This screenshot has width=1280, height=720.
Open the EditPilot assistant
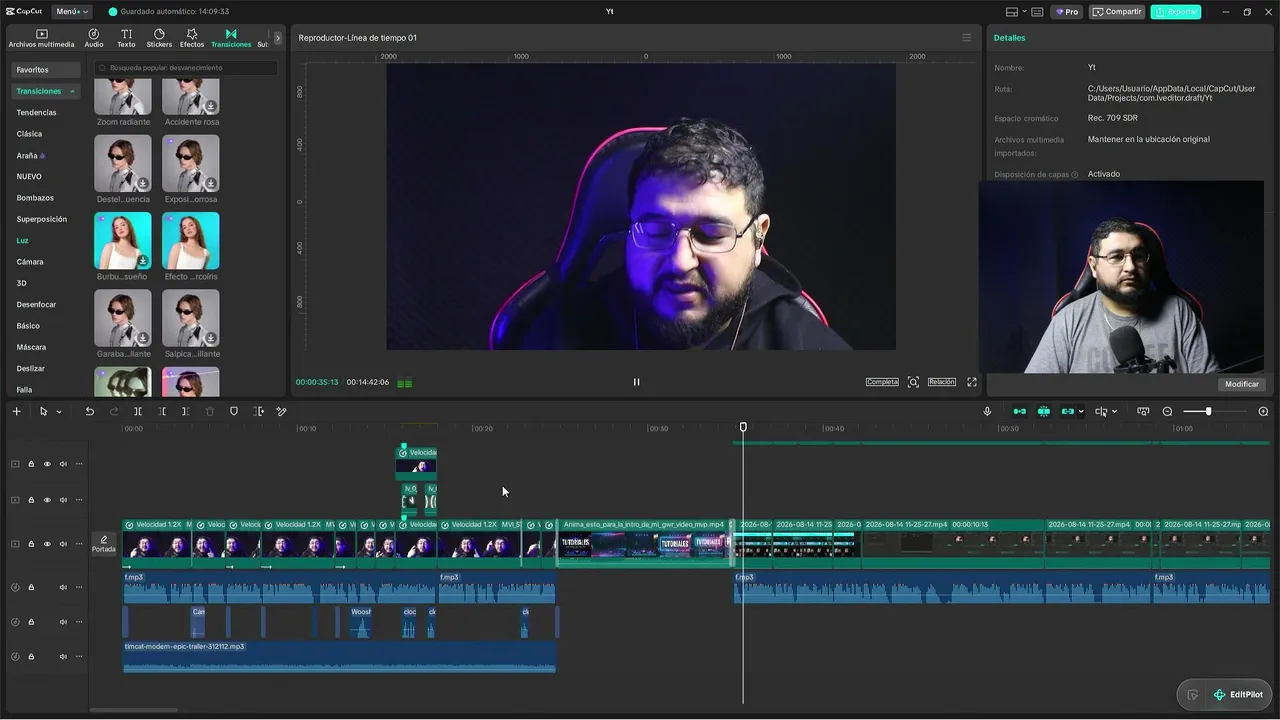coord(1238,695)
